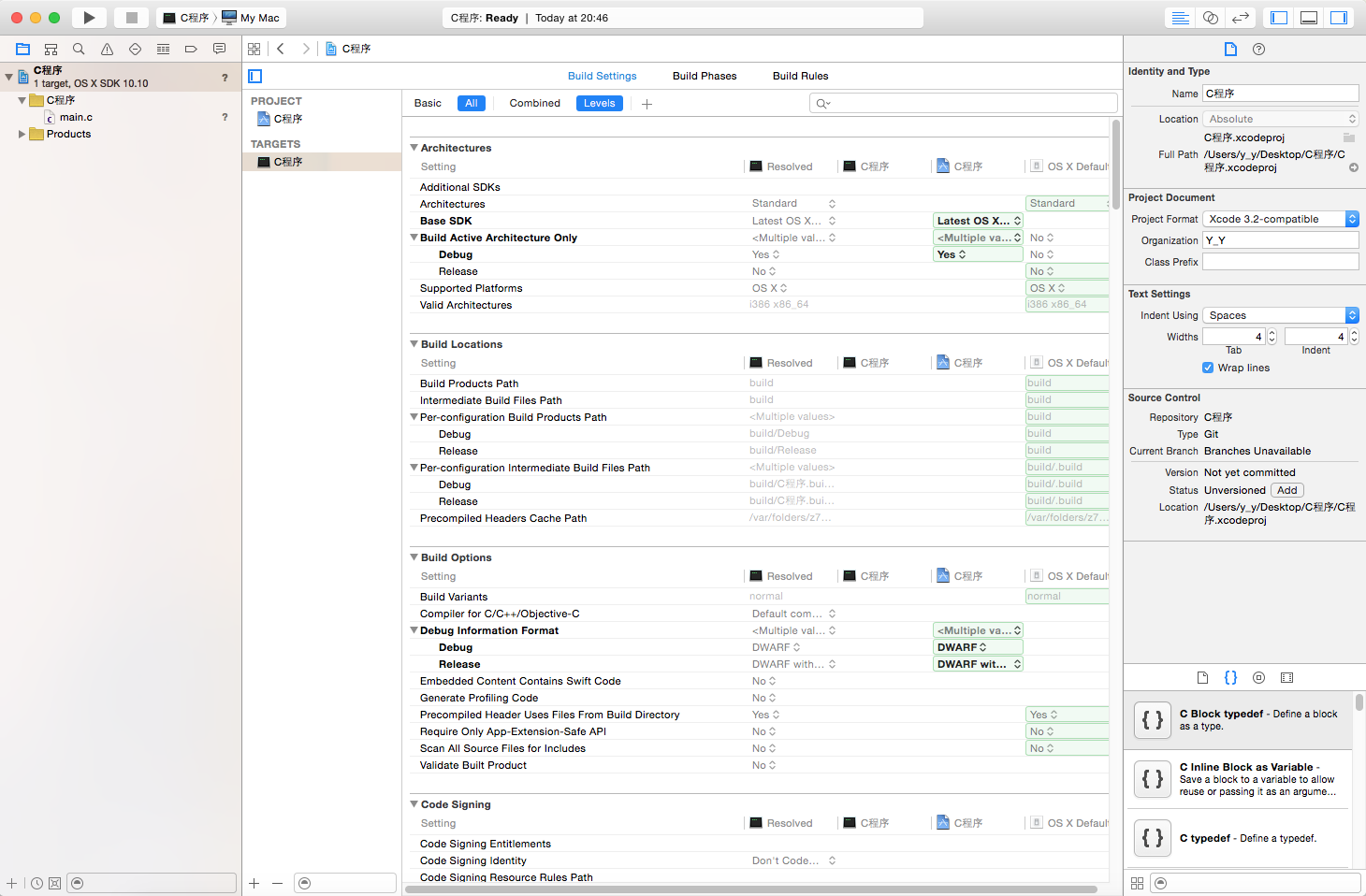The height and width of the screenshot is (896, 1366).
Task: Switch to Levels view
Action: [599, 103]
